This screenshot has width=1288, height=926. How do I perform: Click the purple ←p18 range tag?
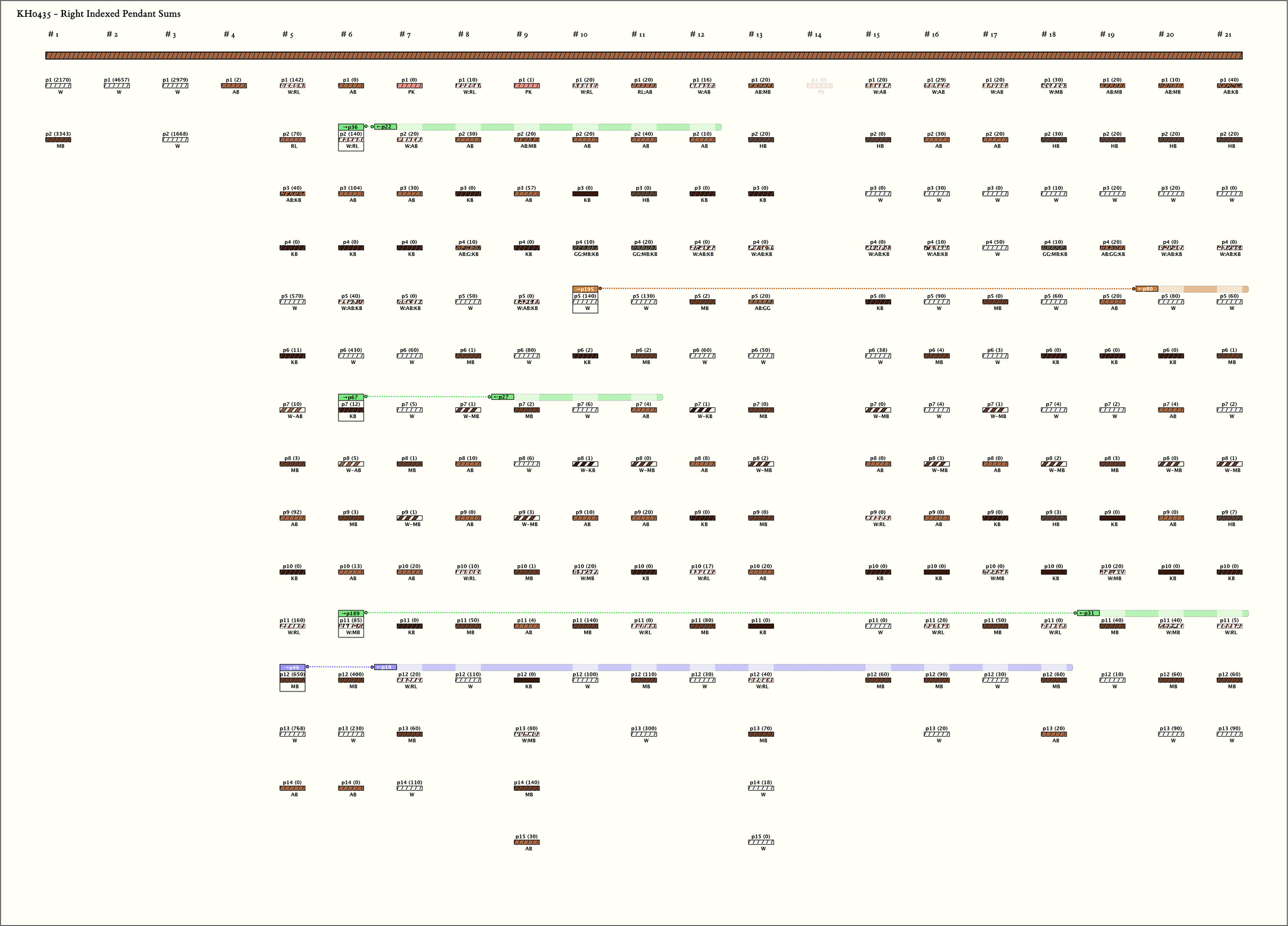[x=386, y=668]
